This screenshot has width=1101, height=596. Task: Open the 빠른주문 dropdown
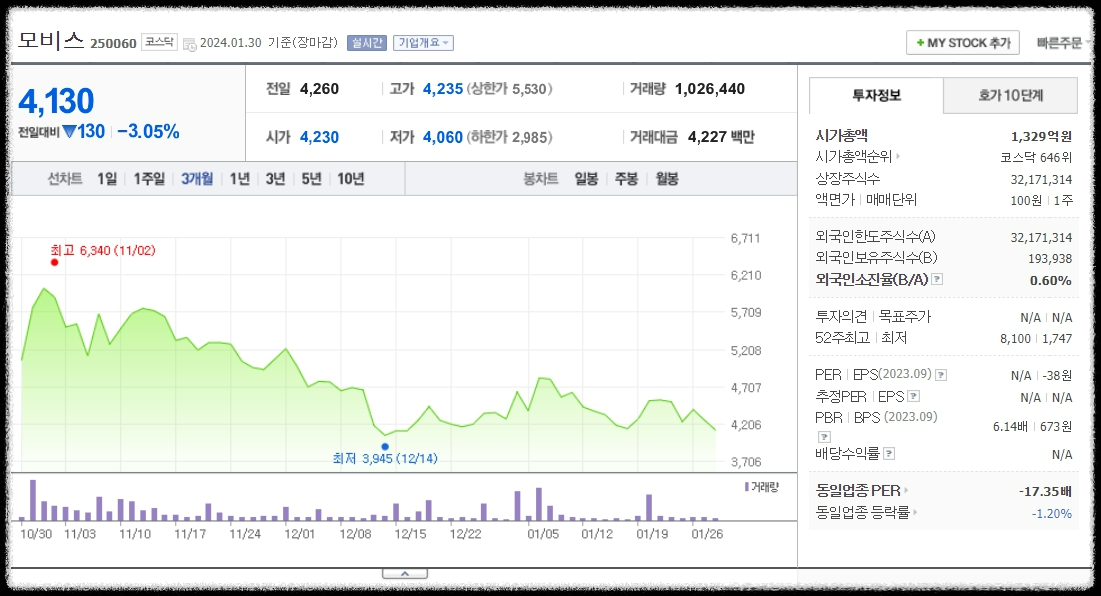1062,43
